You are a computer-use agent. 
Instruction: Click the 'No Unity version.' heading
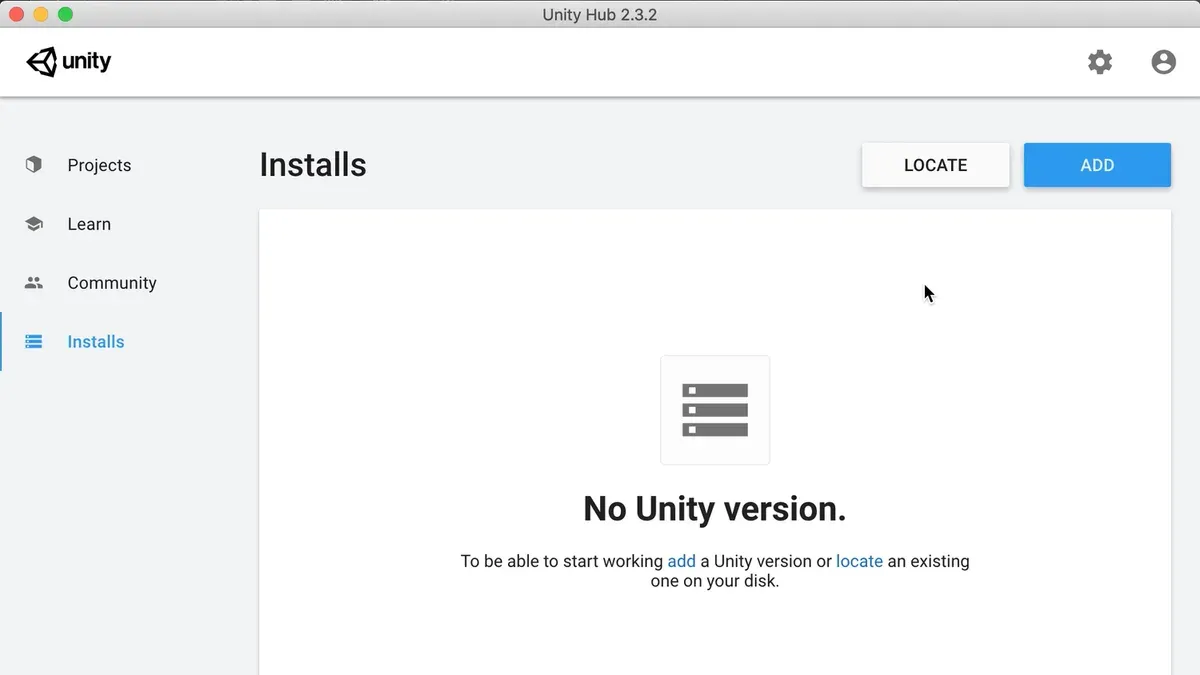(715, 509)
